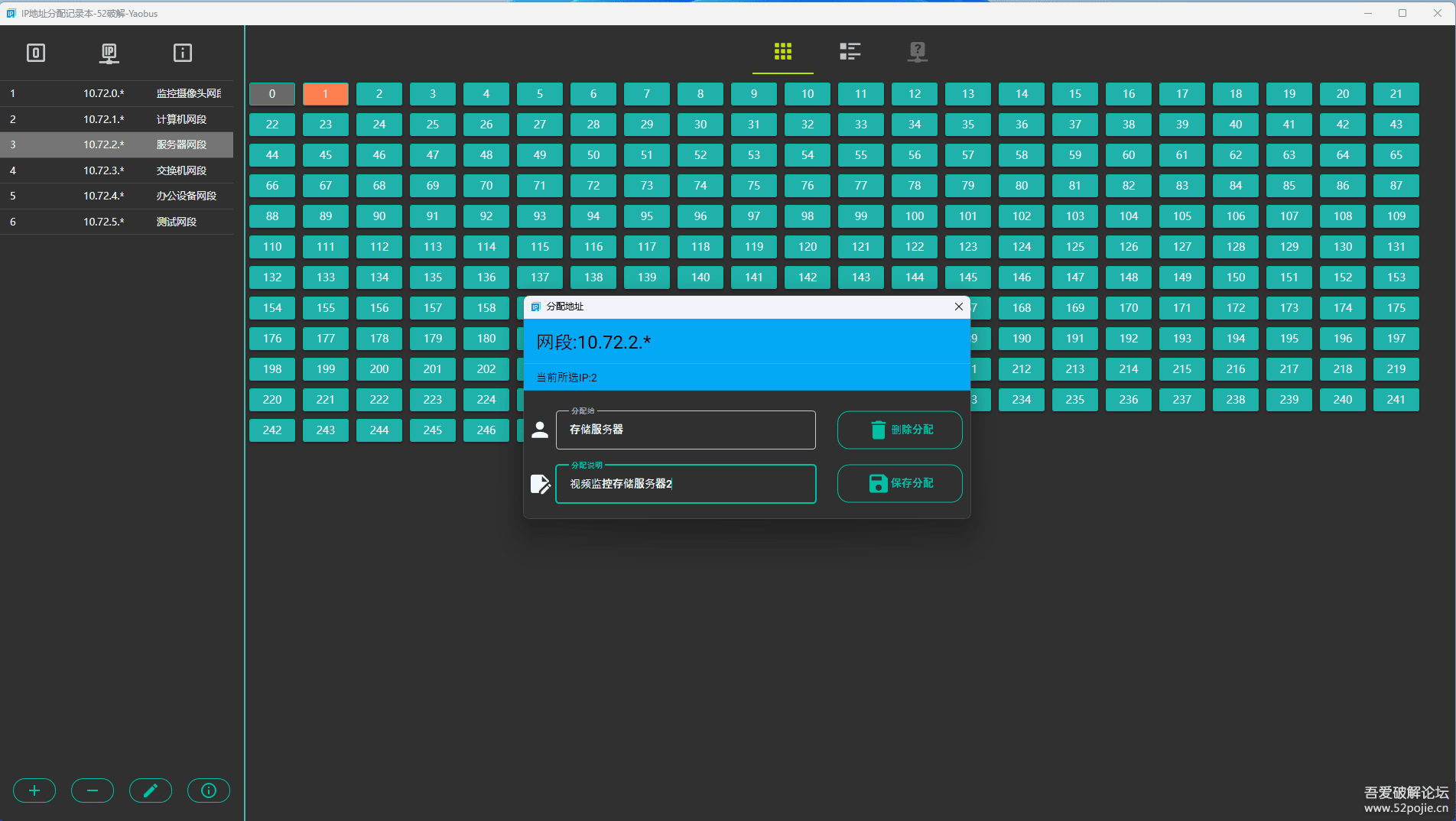Click the 分配说明 description input field

click(685, 484)
